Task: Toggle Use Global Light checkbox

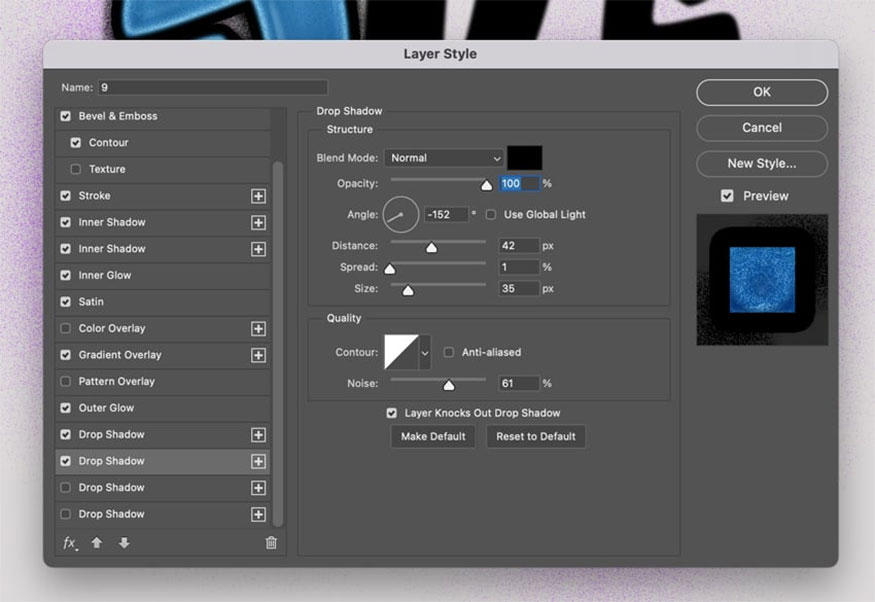Action: coord(491,215)
